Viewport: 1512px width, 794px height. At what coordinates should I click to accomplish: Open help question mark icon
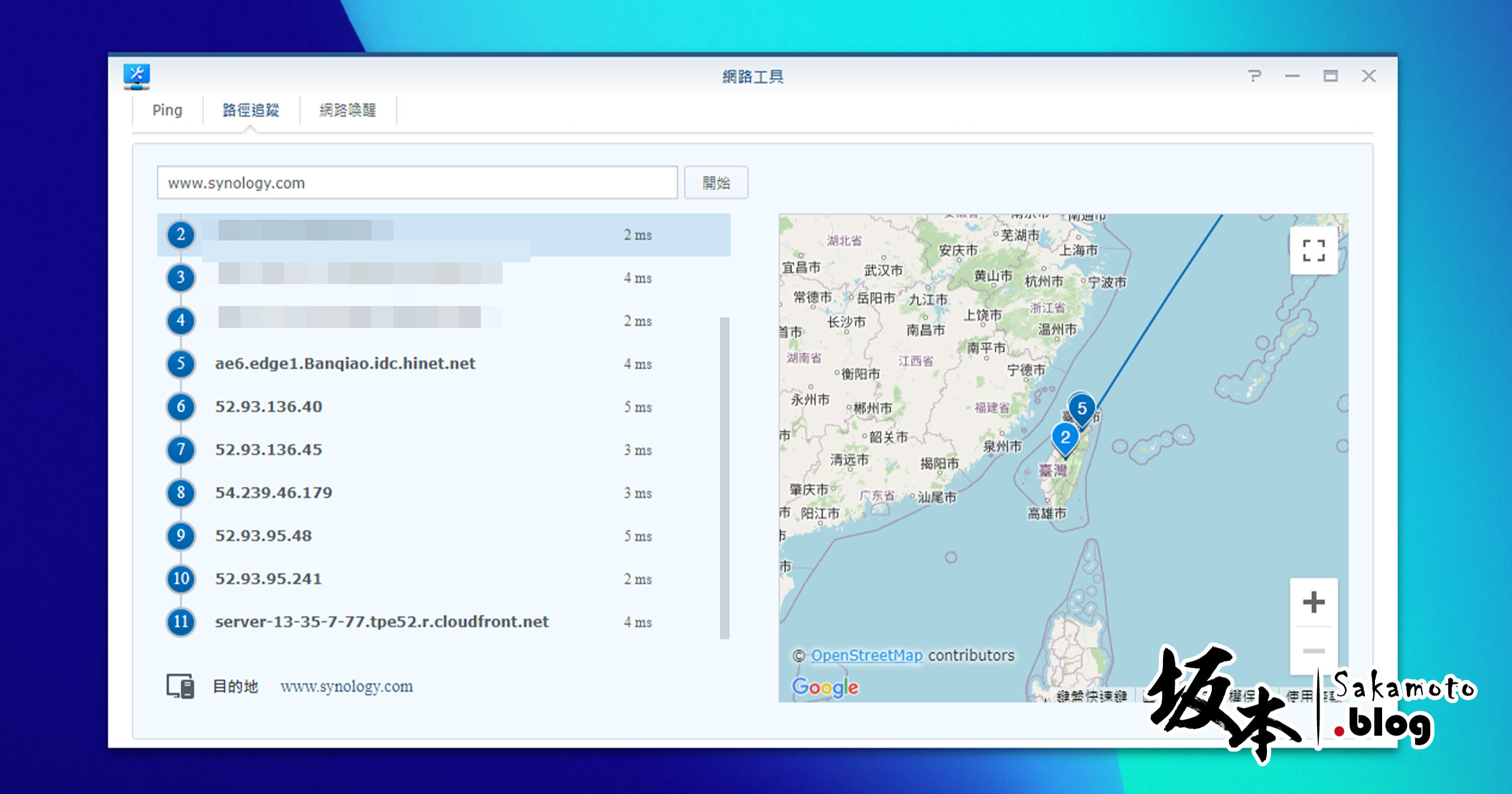(x=1254, y=76)
